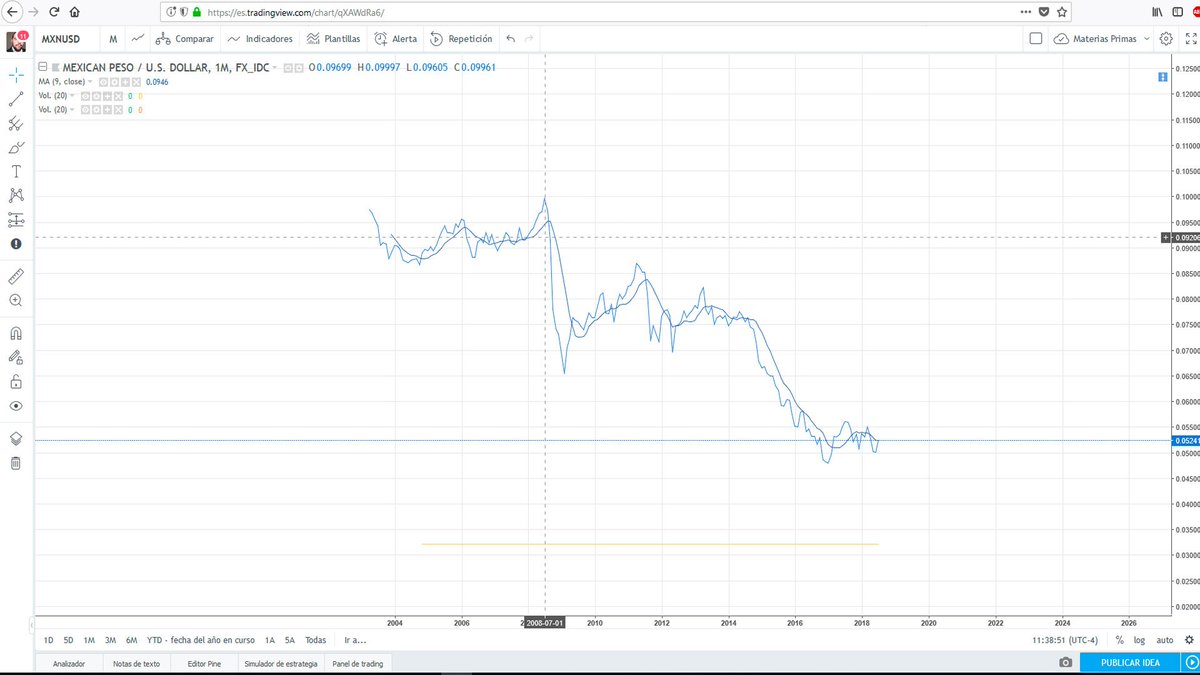Open the pitchfork drawing tools
This screenshot has width=1200, height=675.
coord(16,124)
